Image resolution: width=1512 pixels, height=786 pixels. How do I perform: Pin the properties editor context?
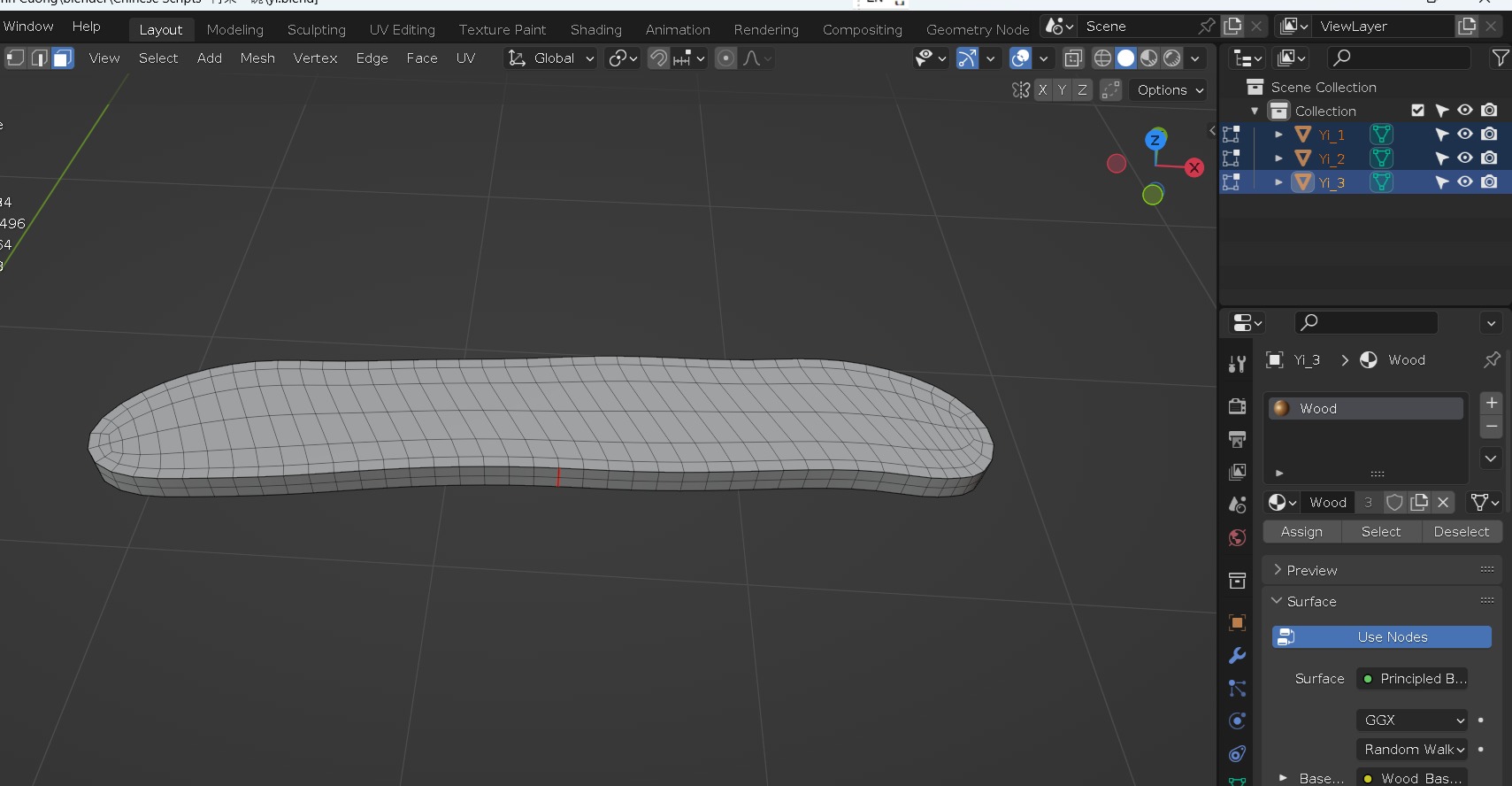coord(1492,359)
